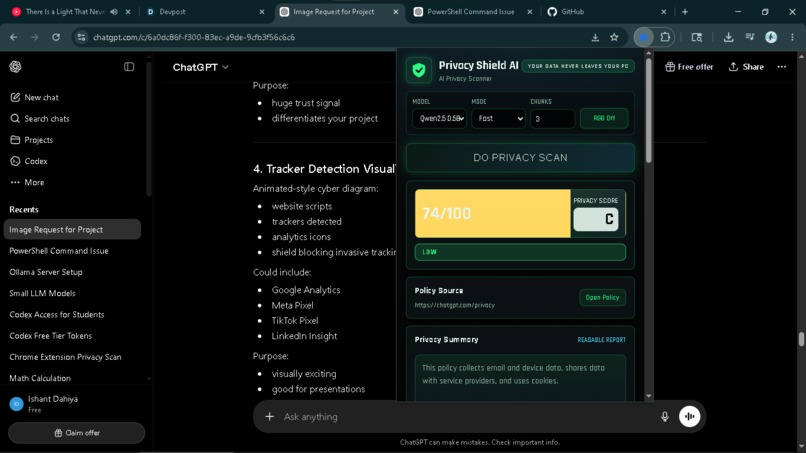Open the Mode dropdown set to Fast

pyautogui.click(x=498, y=118)
